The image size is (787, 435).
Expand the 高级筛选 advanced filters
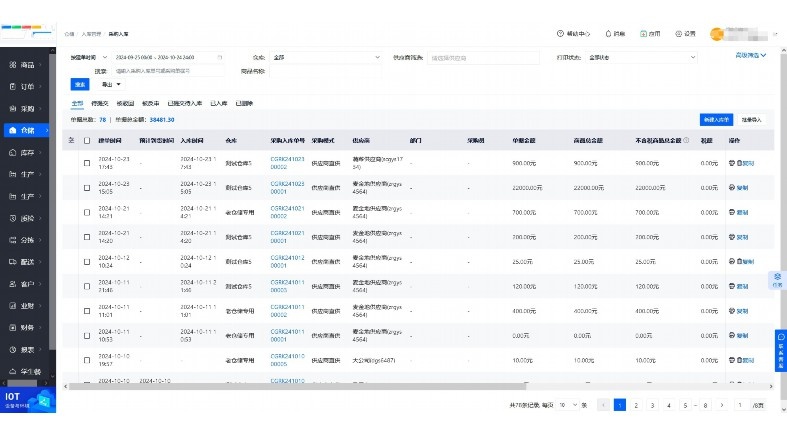[750, 55]
